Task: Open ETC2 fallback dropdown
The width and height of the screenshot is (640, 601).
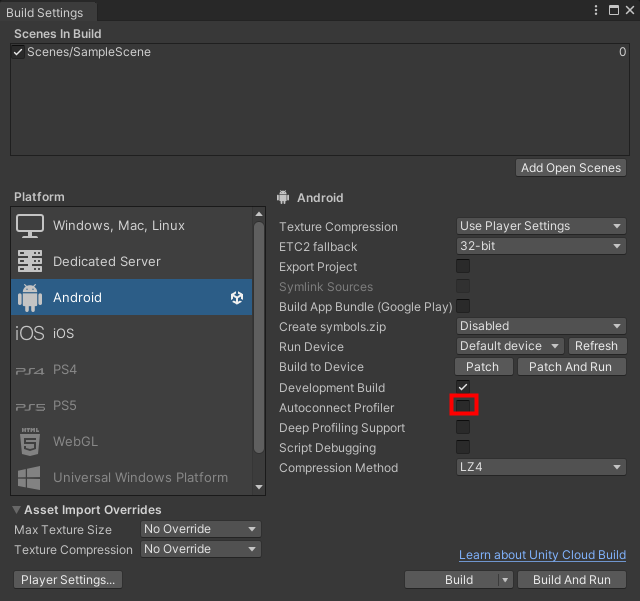Action: (541, 246)
